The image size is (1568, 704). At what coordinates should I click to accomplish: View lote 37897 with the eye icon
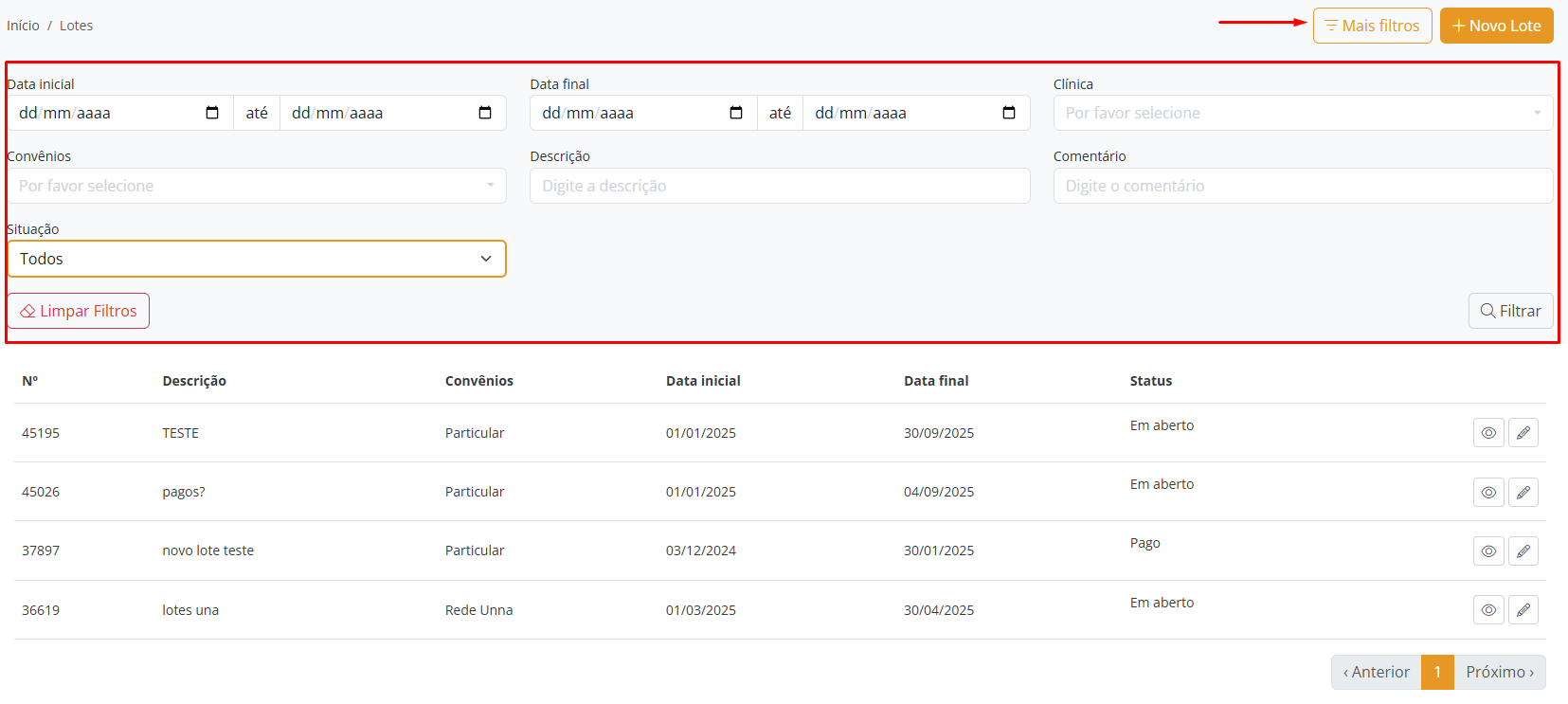[1488, 551]
